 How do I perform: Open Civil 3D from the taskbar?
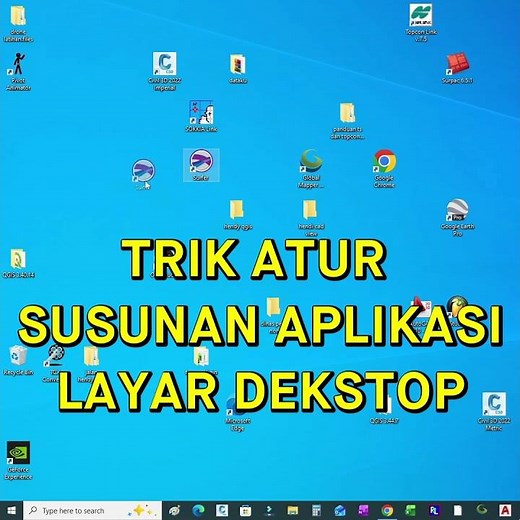point(222,510)
